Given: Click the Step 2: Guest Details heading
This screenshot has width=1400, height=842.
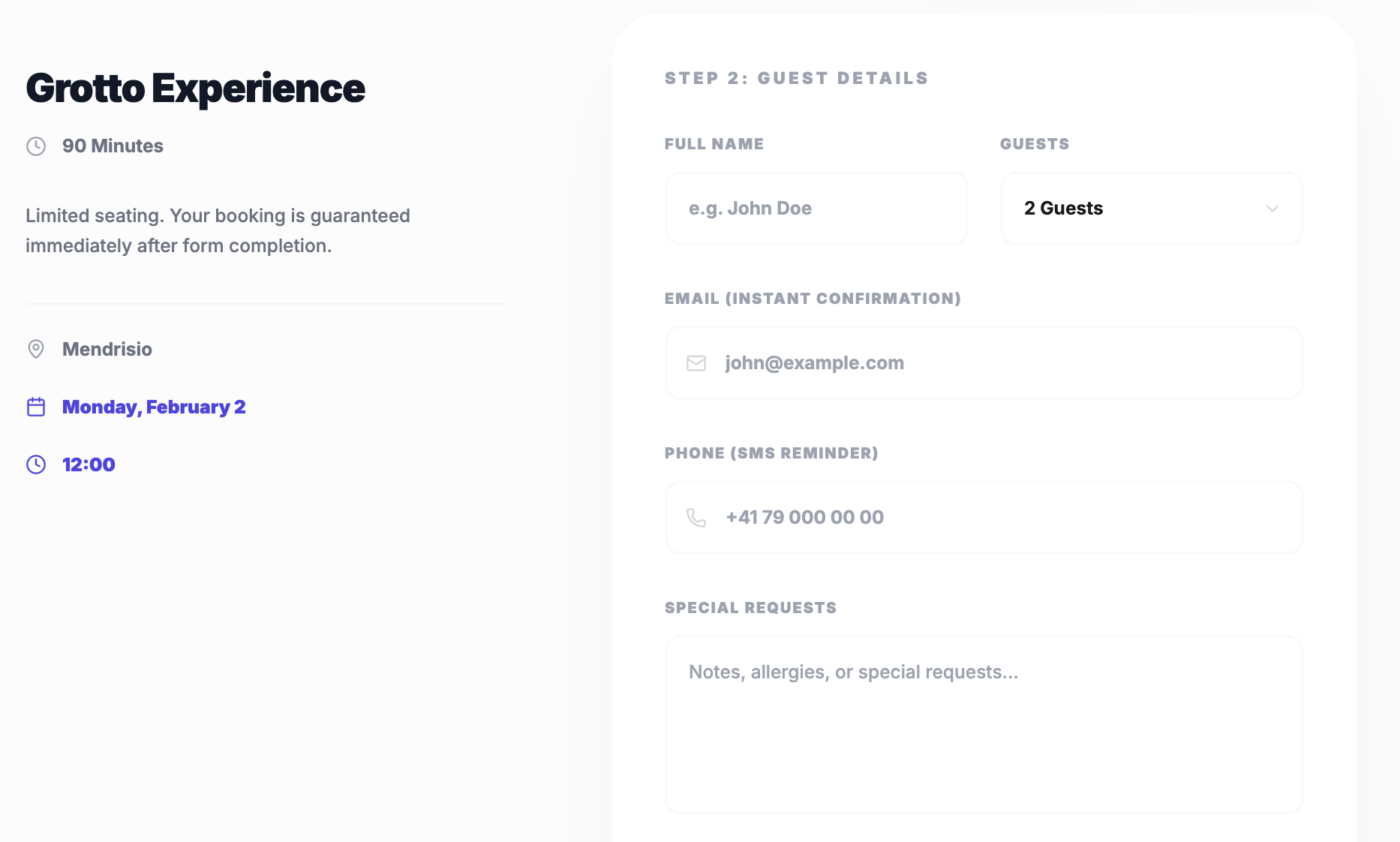Looking at the screenshot, I should [796, 78].
